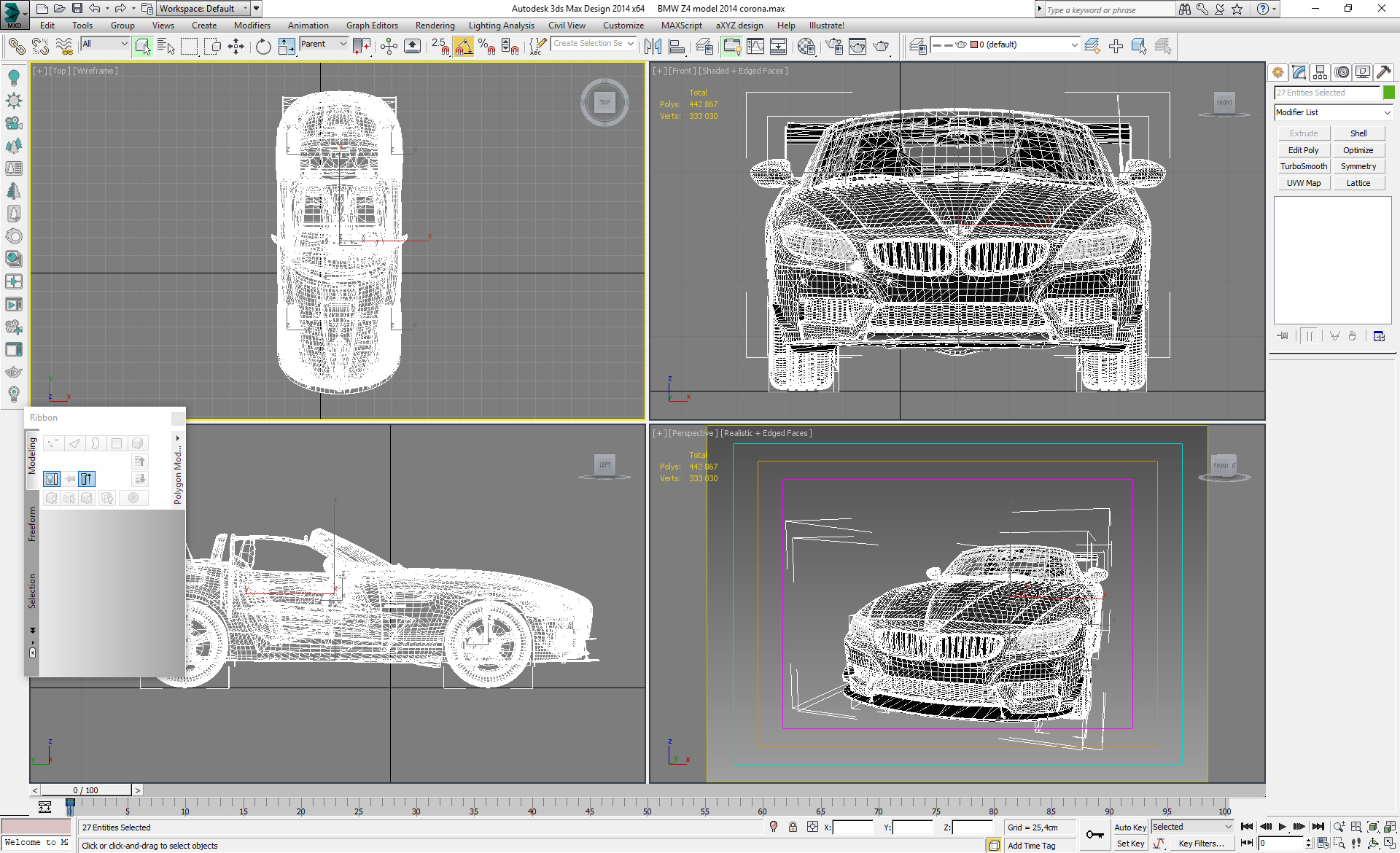Click the green object color swatch
1400x853 pixels.
pyautogui.click(x=1389, y=93)
